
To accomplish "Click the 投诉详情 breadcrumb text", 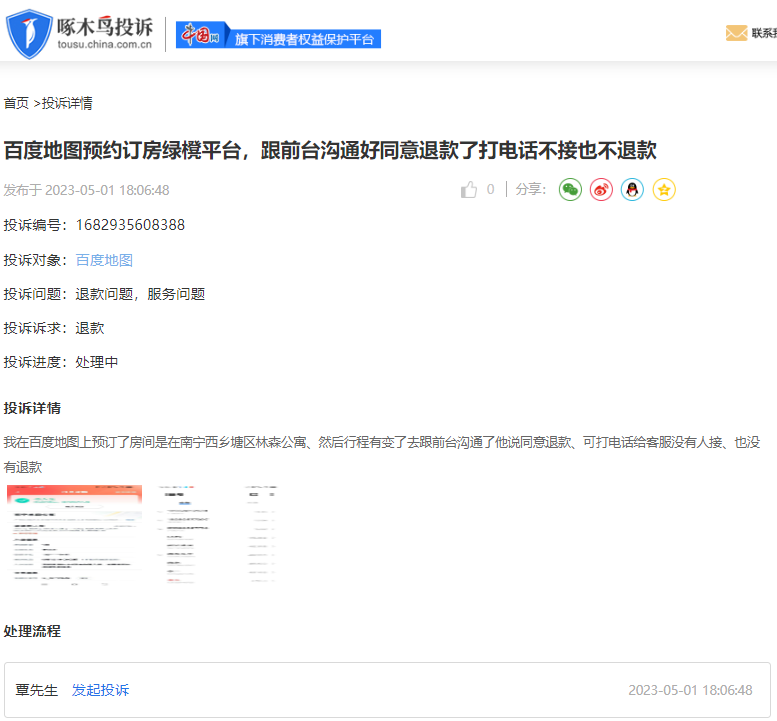I will point(67,103).
